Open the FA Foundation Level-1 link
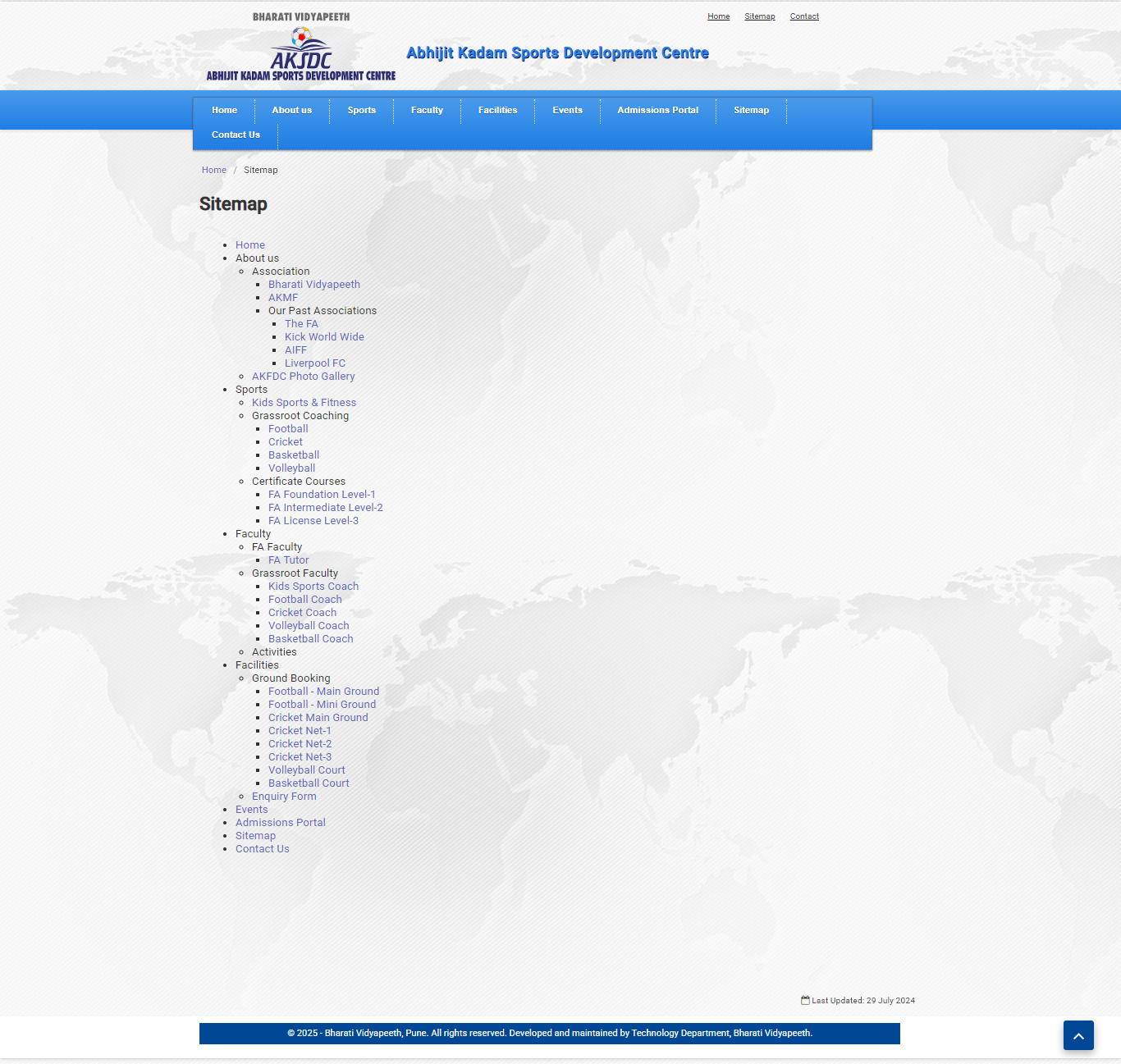 pyautogui.click(x=322, y=495)
